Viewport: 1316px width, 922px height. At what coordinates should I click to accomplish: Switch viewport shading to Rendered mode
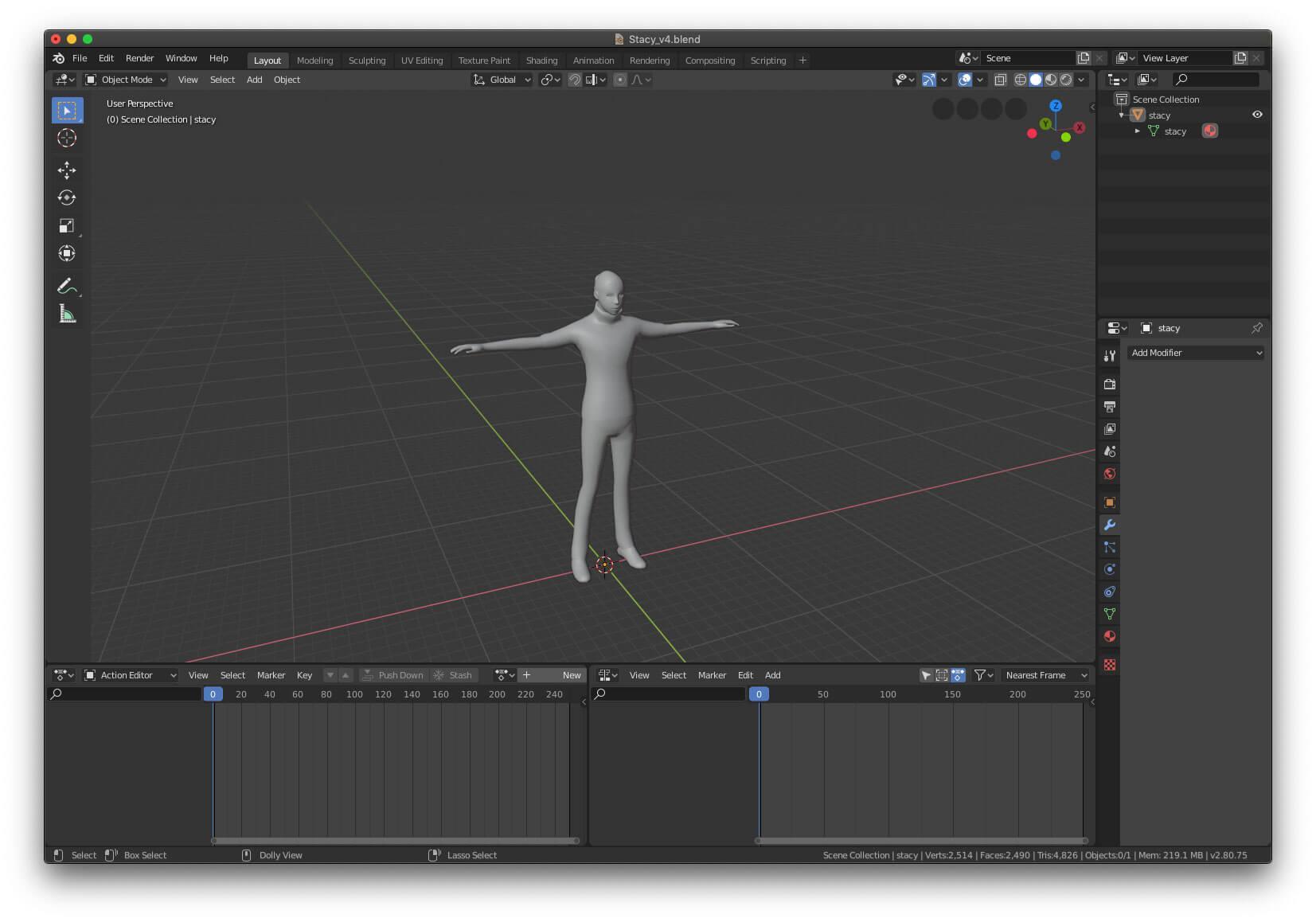[1065, 80]
